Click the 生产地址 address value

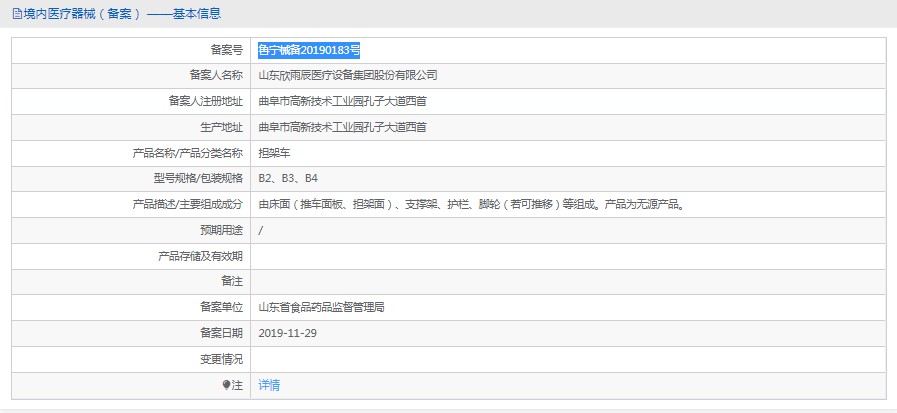pyautogui.click(x=342, y=127)
